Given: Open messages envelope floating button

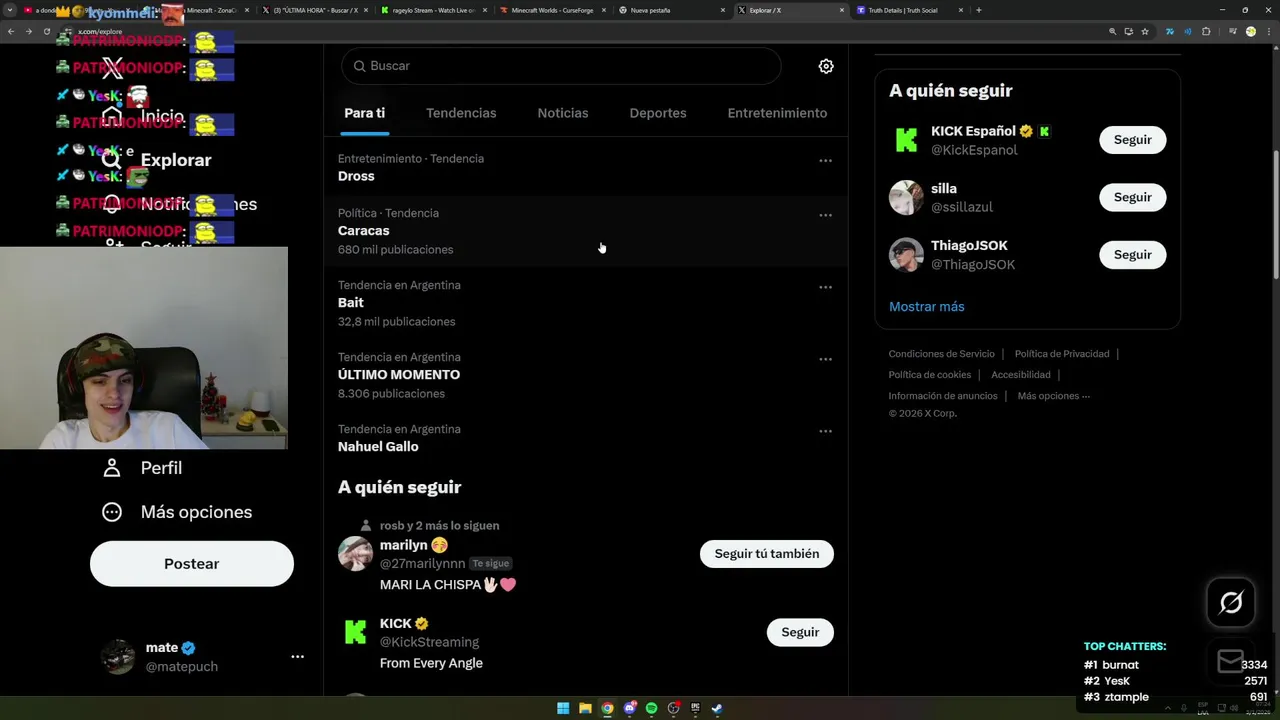Looking at the screenshot, I should click(1231, 661).
